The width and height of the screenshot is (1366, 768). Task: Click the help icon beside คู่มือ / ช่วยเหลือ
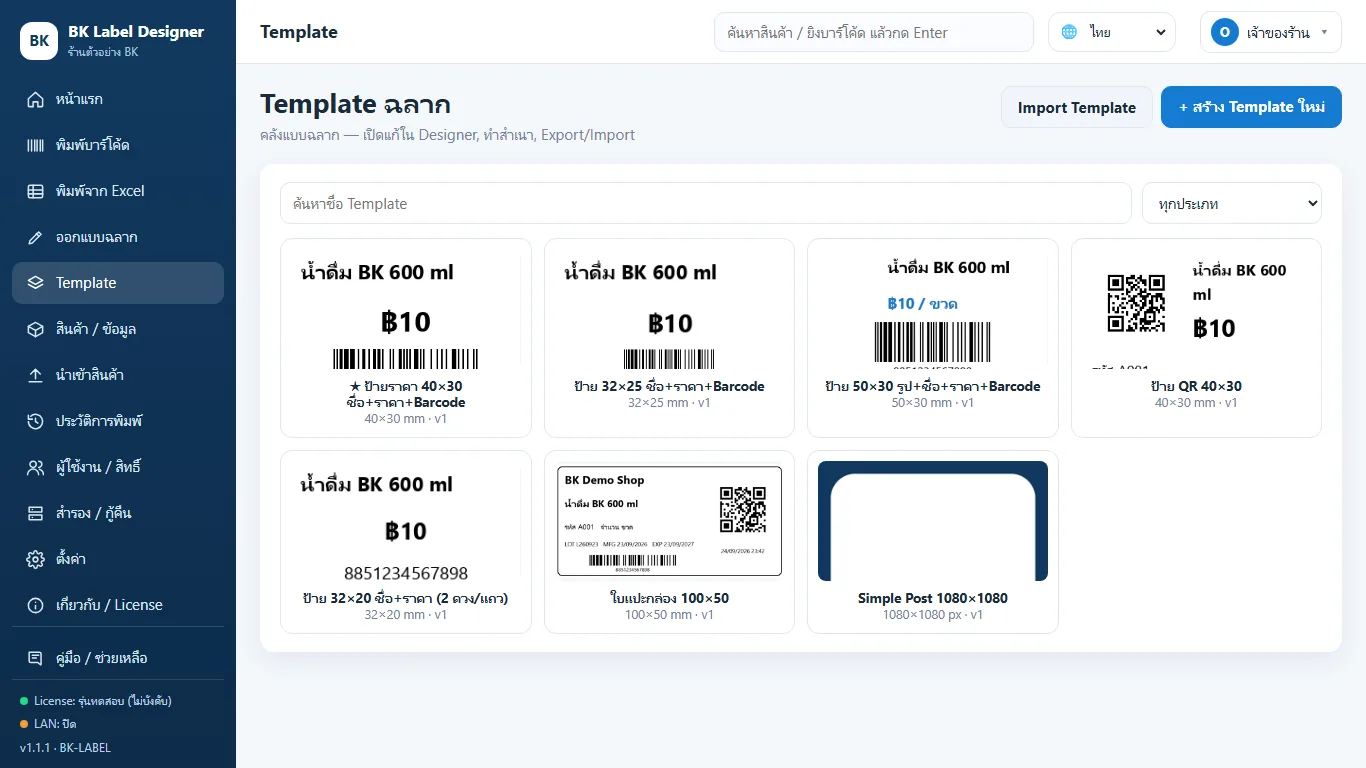point(36,658)
